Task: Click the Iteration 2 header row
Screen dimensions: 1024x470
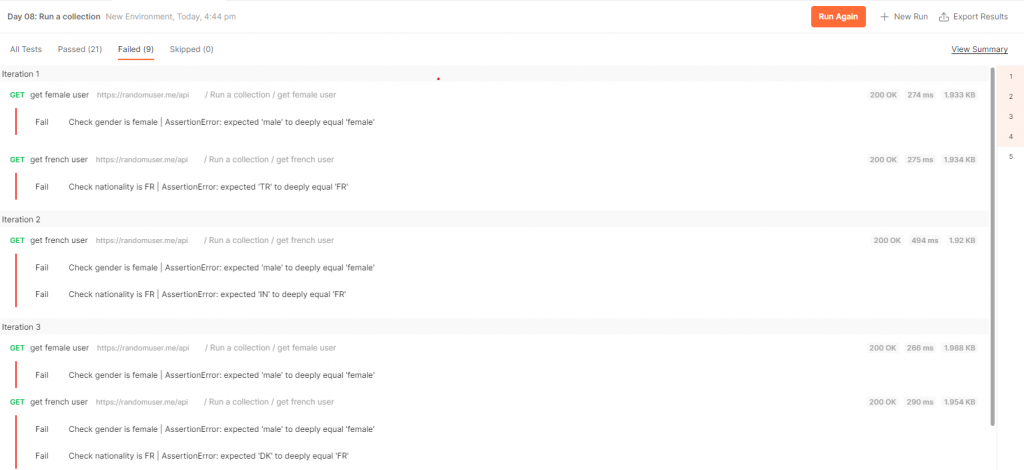Action: 495,219
